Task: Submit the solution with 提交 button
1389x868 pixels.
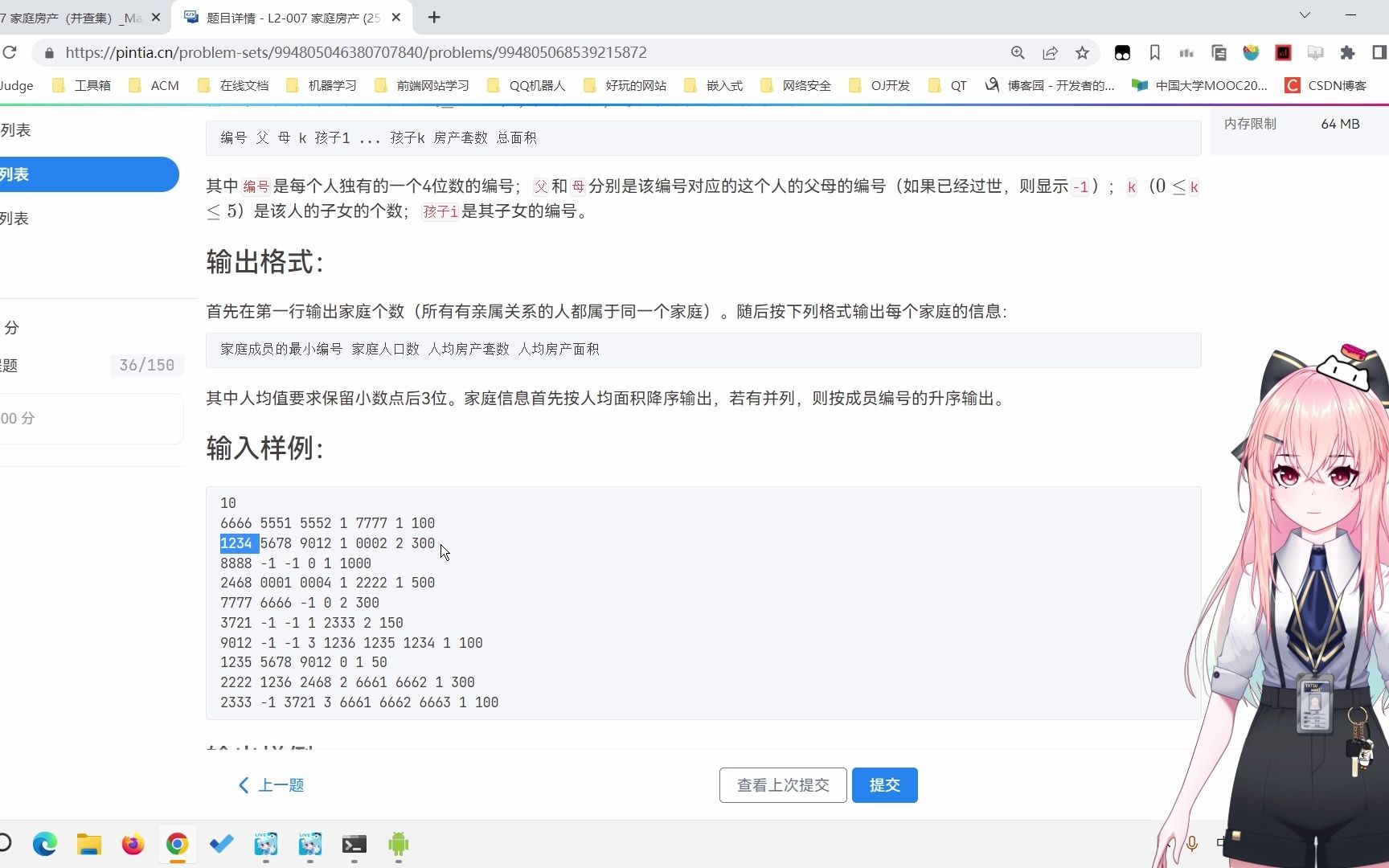Action: pyautogui.click(x=885, y=785)
